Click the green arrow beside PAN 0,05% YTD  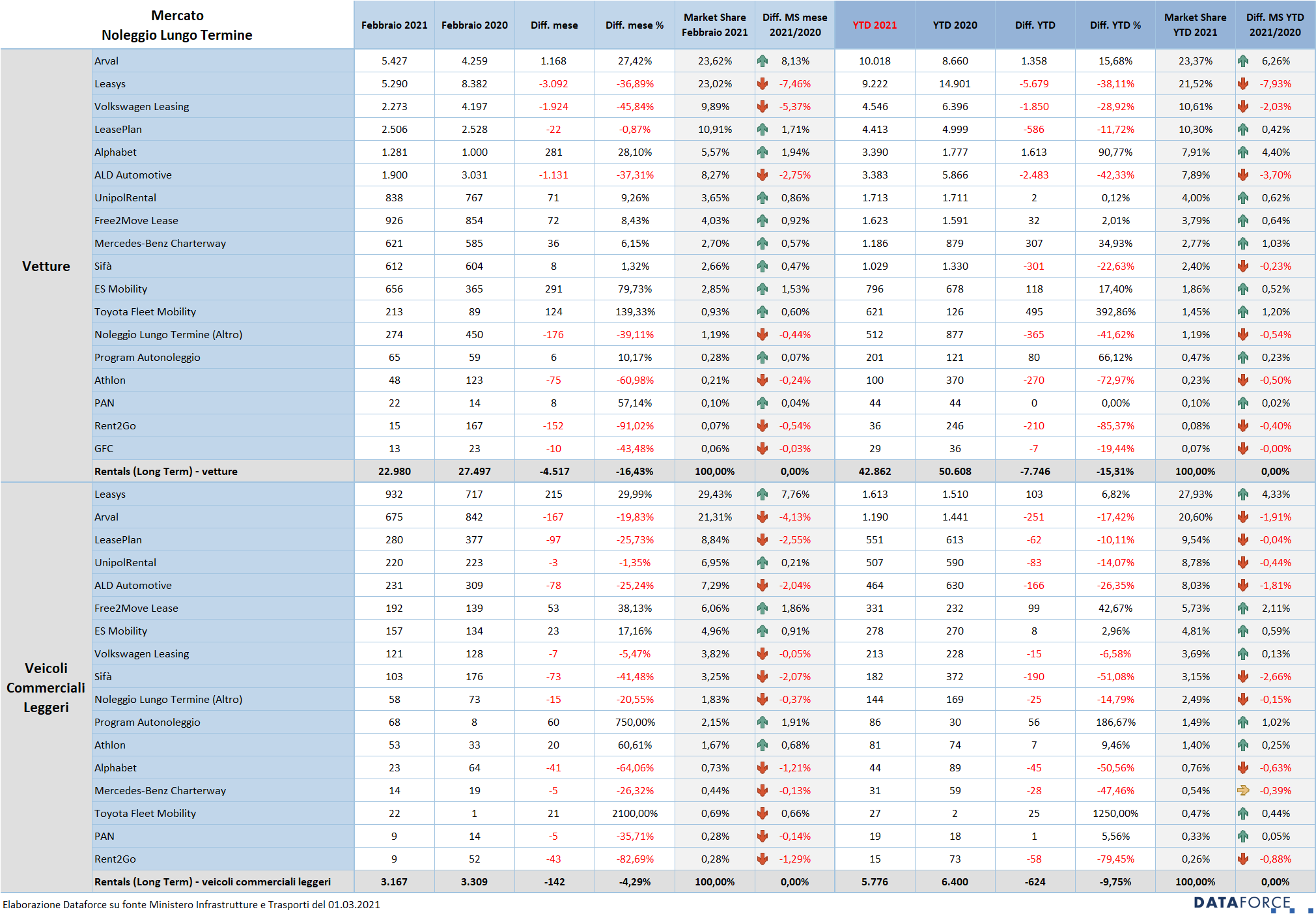(x=1243, y=836)
